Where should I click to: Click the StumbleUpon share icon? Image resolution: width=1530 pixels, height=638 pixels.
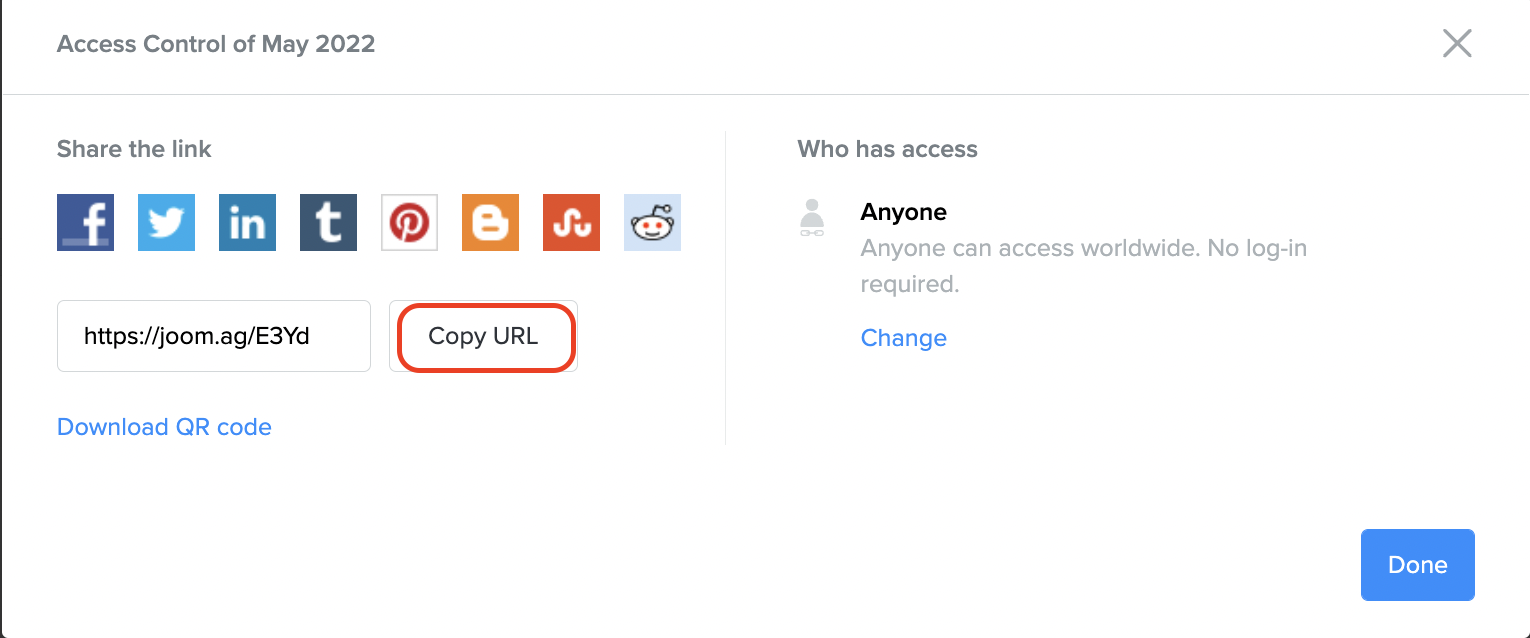tap(571, 222)
